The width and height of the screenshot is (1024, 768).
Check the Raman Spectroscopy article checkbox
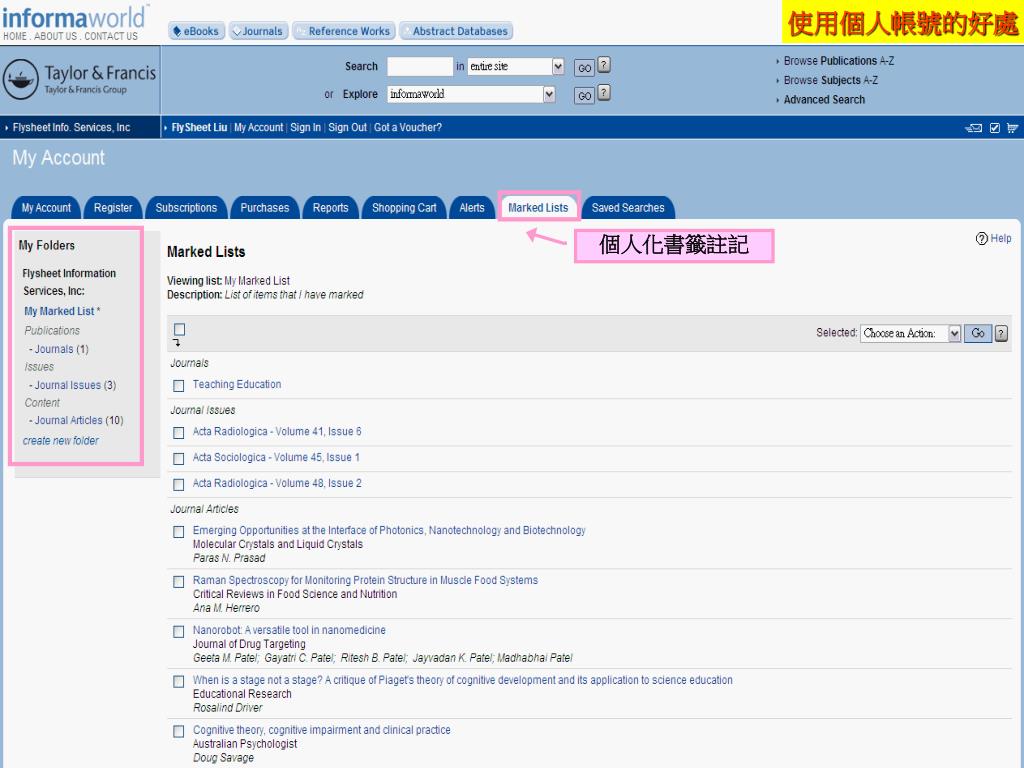pyautogui.click(x=178, y=582)
